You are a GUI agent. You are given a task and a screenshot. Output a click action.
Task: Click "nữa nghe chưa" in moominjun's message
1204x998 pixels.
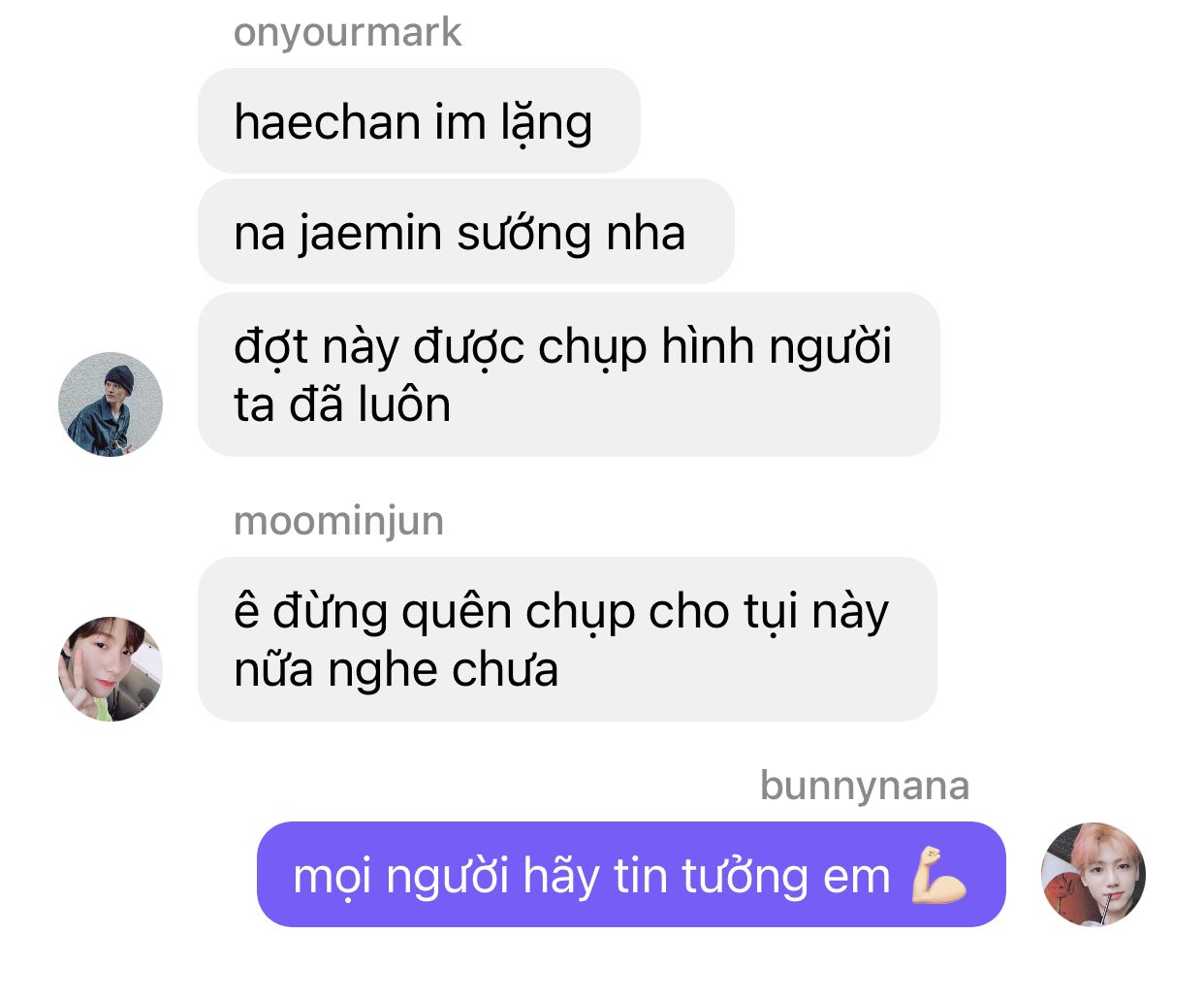396,669
